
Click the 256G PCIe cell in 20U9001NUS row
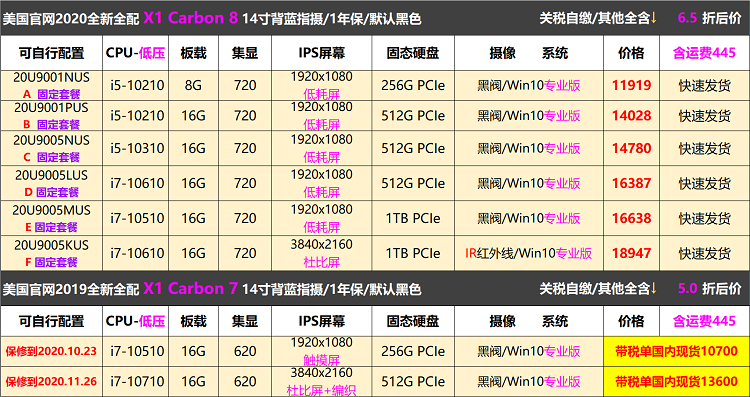coord(413,86)
